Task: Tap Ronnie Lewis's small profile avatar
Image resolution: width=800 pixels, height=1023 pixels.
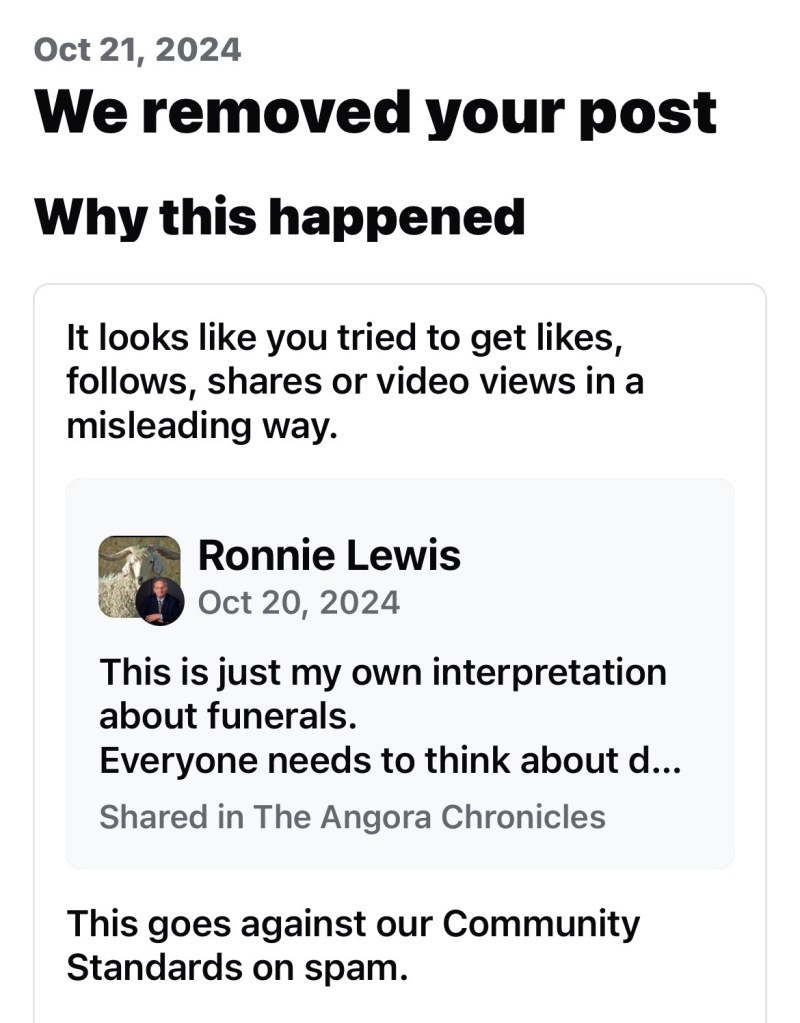Action: click(160, 601)
